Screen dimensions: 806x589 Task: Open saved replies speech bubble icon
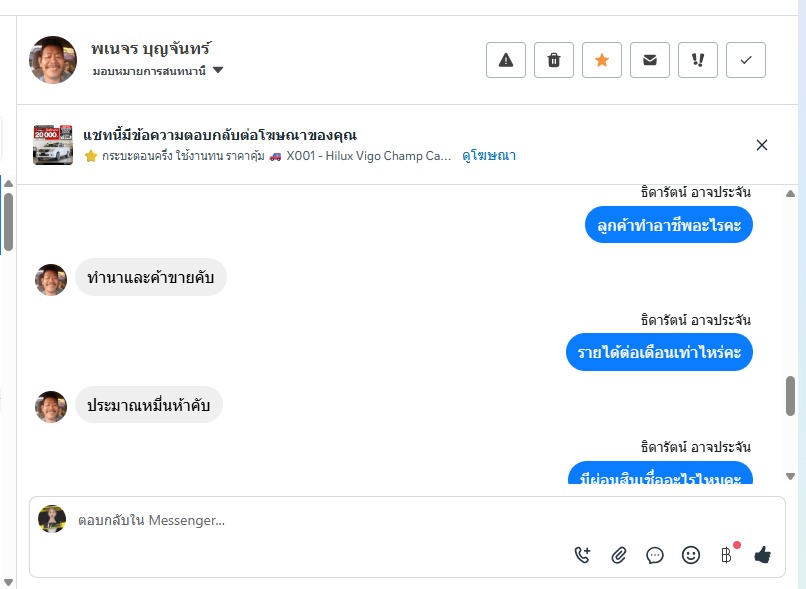click(655, 555)
